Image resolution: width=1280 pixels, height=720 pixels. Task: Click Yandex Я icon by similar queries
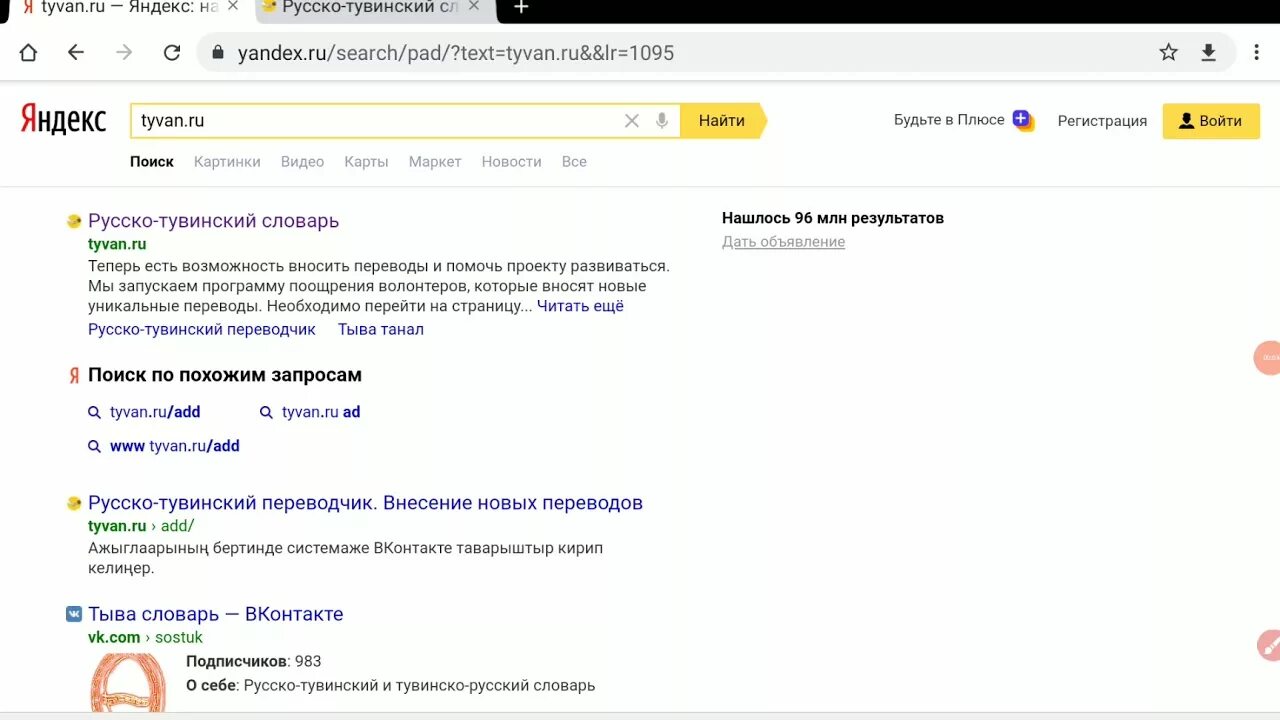click(74, 376)
